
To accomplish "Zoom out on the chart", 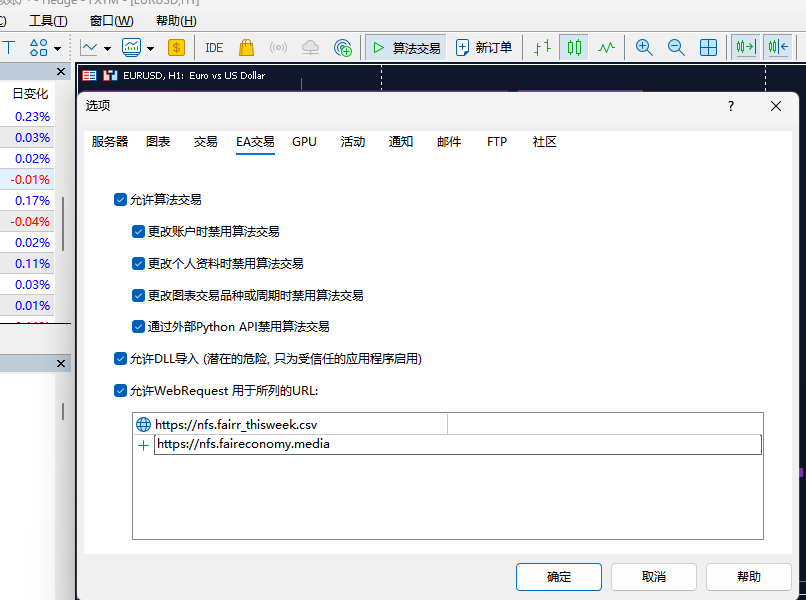I will coord(676,47).
